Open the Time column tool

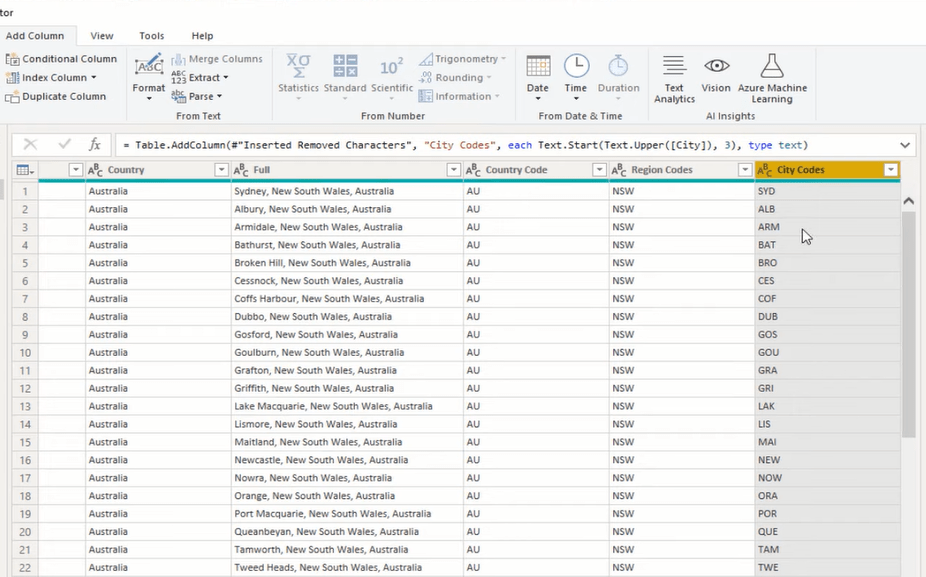[576, 76]
